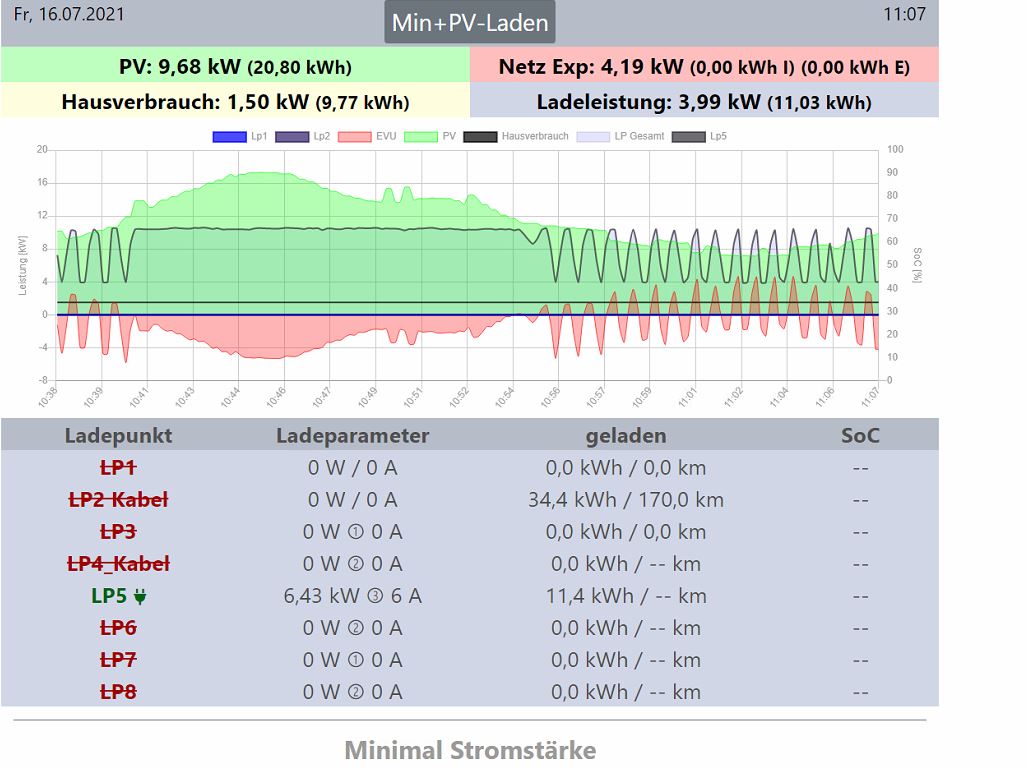Image resolution: width=1027 pixels, height=769 pixels.
Task: Click the plug icon next to LP5
Action: 140,597
